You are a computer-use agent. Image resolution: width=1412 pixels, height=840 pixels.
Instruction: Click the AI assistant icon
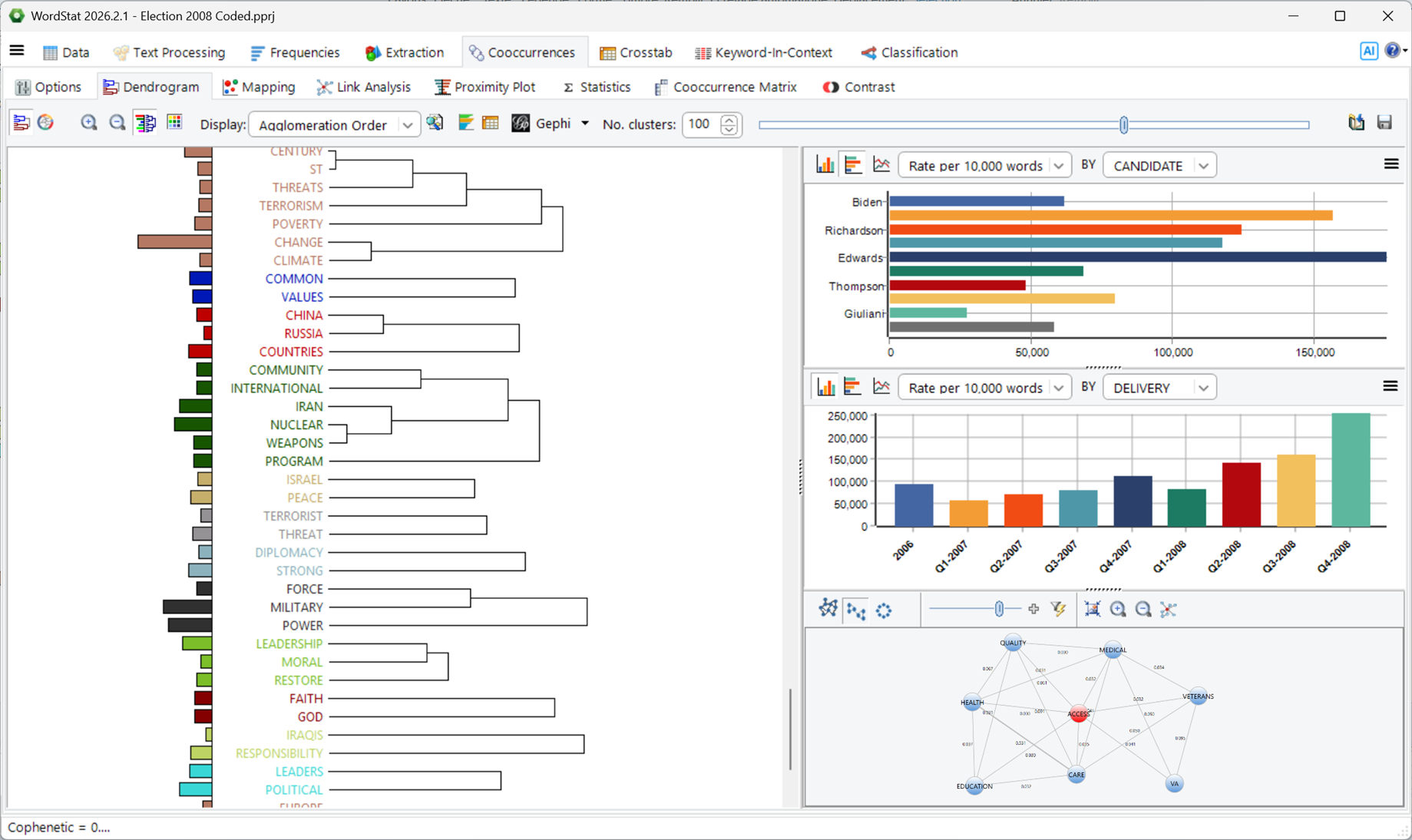tap(1368, 51)
